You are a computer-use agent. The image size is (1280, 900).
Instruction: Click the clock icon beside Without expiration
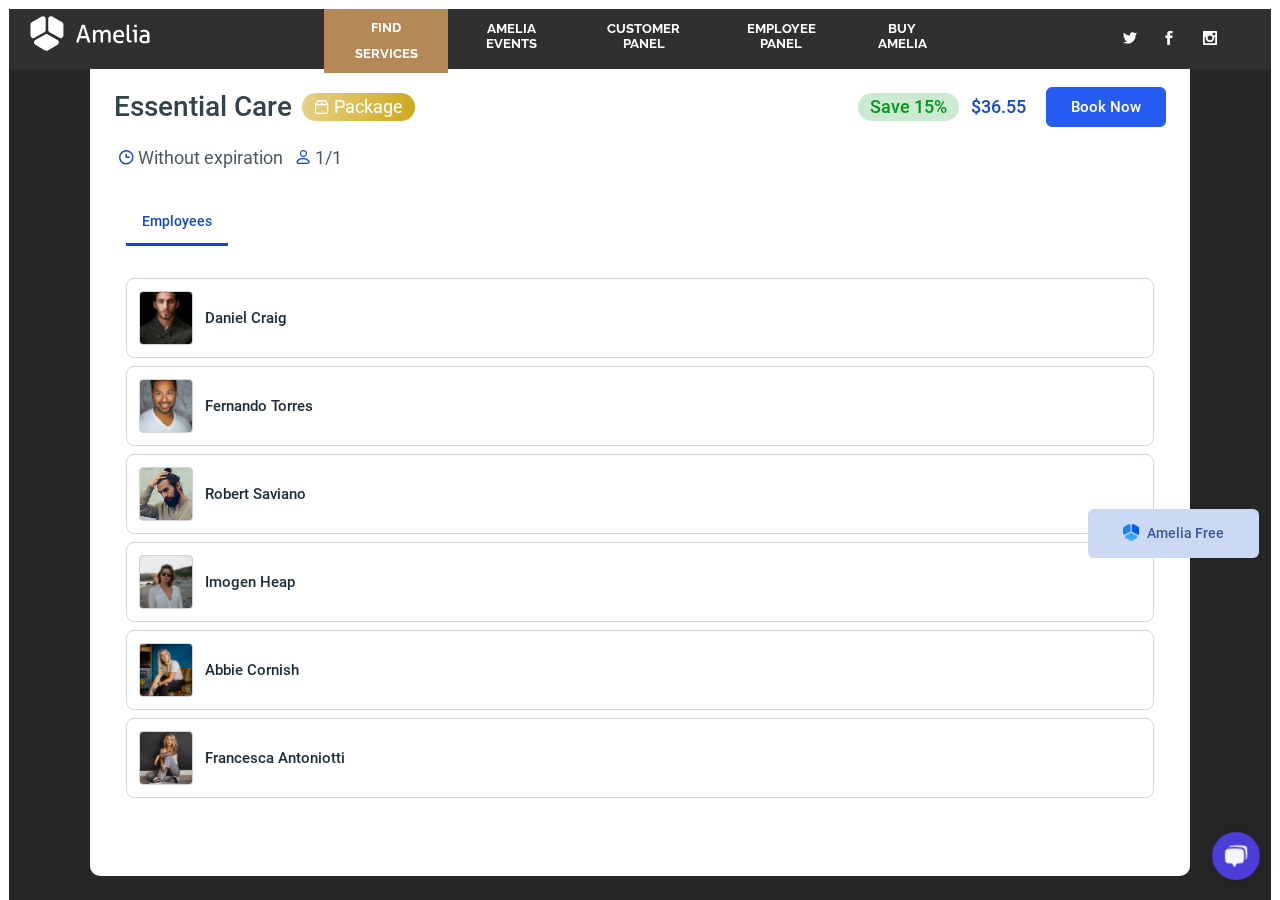pyautogui.click(x=126, y=157)
